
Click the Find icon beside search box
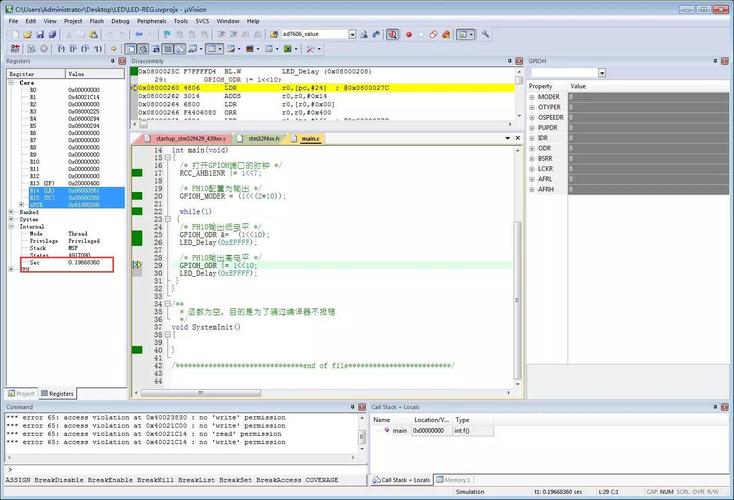pyautogui.click(x=364, y=34)
